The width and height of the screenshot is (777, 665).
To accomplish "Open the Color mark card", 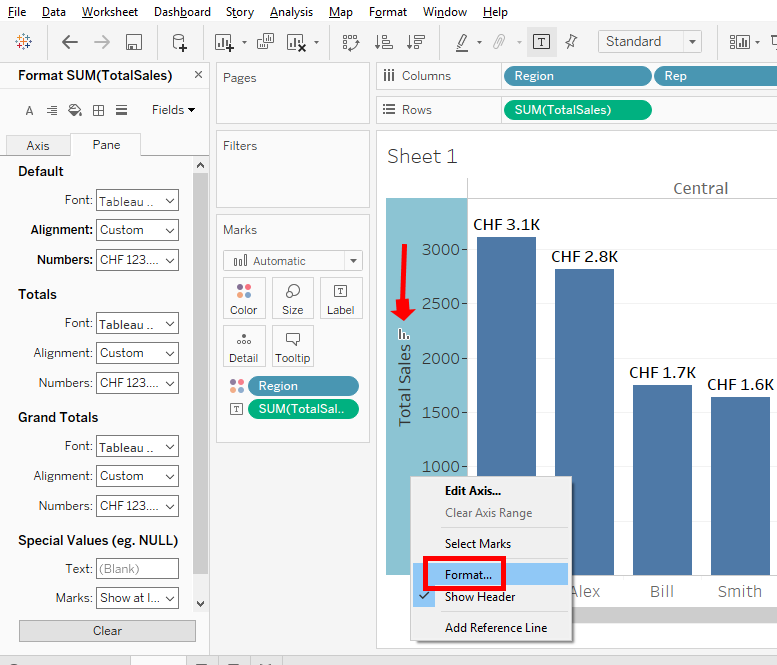I will 244,298.
